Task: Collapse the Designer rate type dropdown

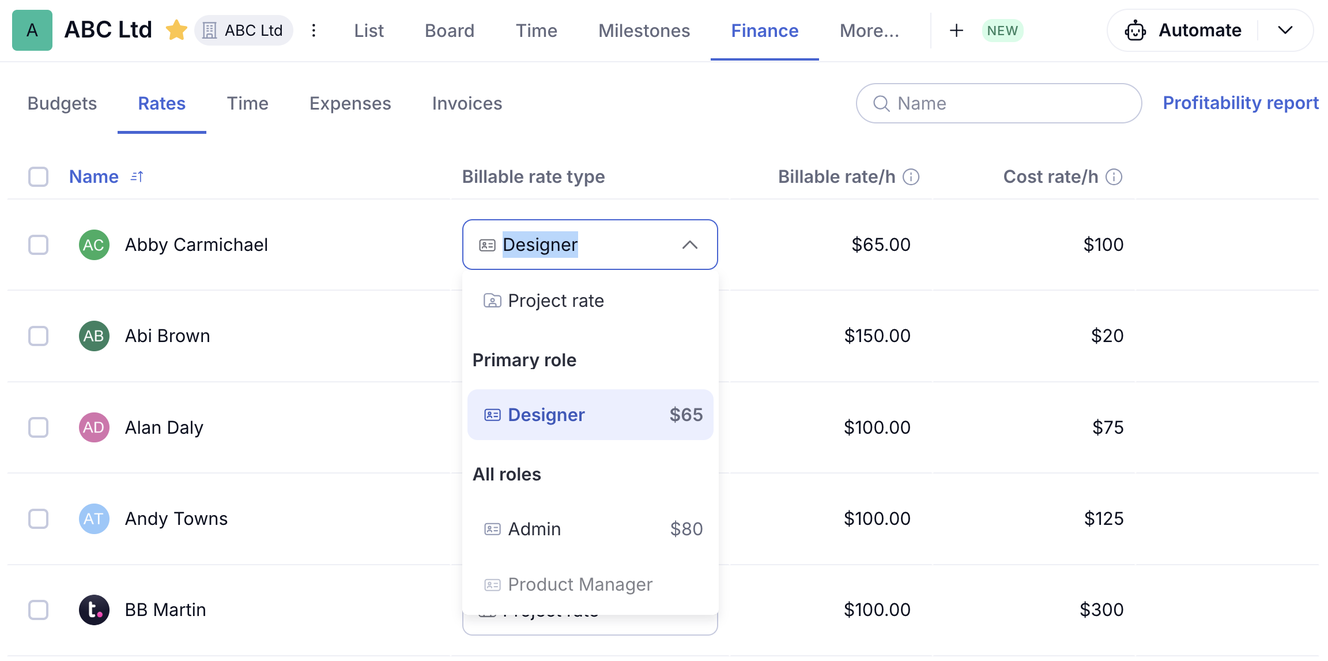Action: [x=690, y=245]
